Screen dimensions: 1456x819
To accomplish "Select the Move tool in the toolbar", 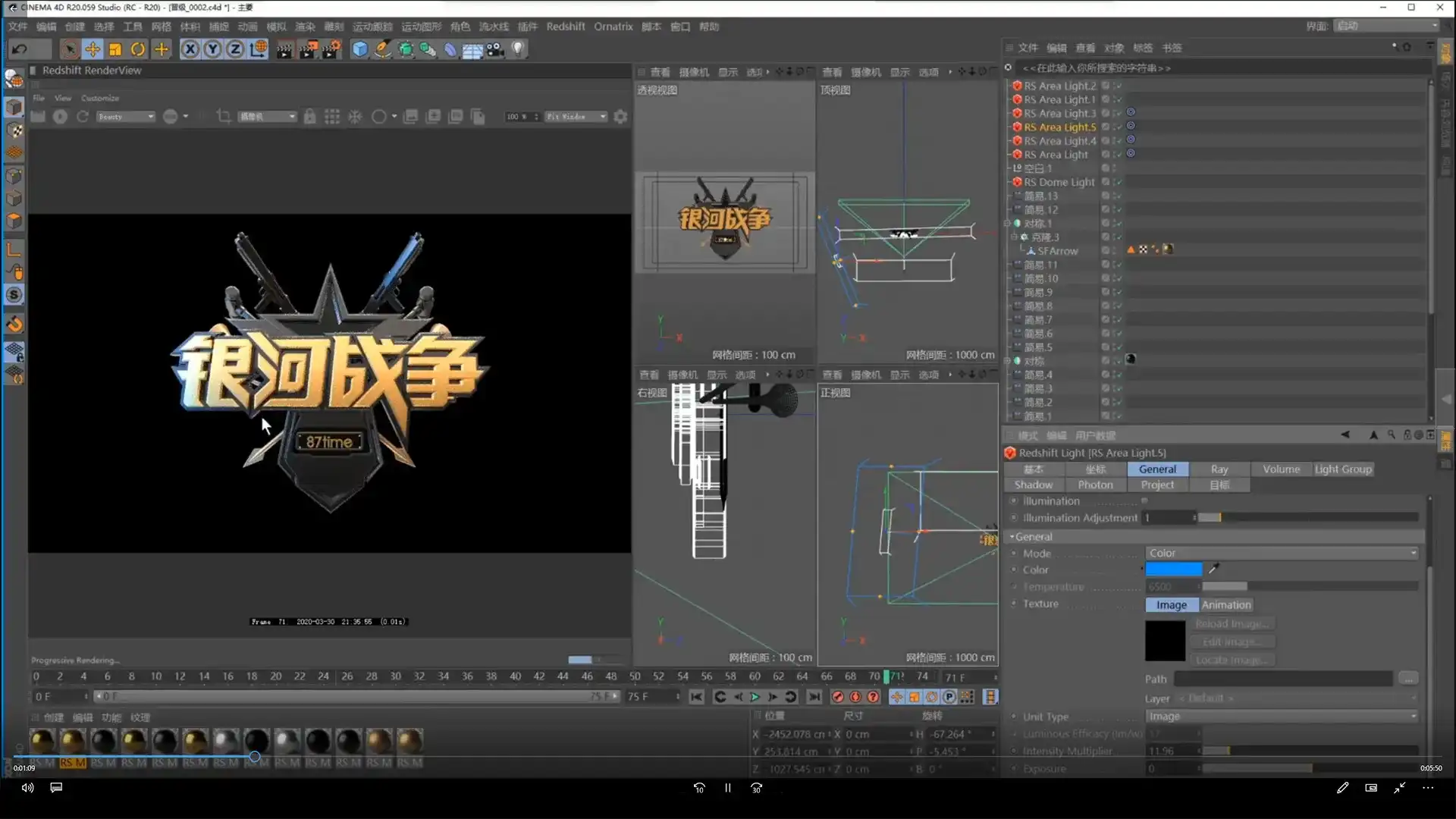I will [x=93, y=49].
